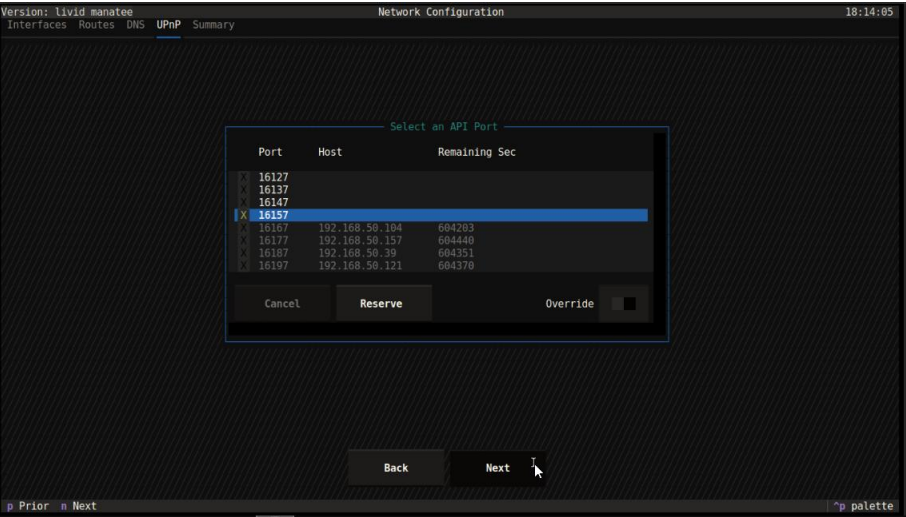
Task: Click host 192.168.50.104
Action: (x=360, y=228)
